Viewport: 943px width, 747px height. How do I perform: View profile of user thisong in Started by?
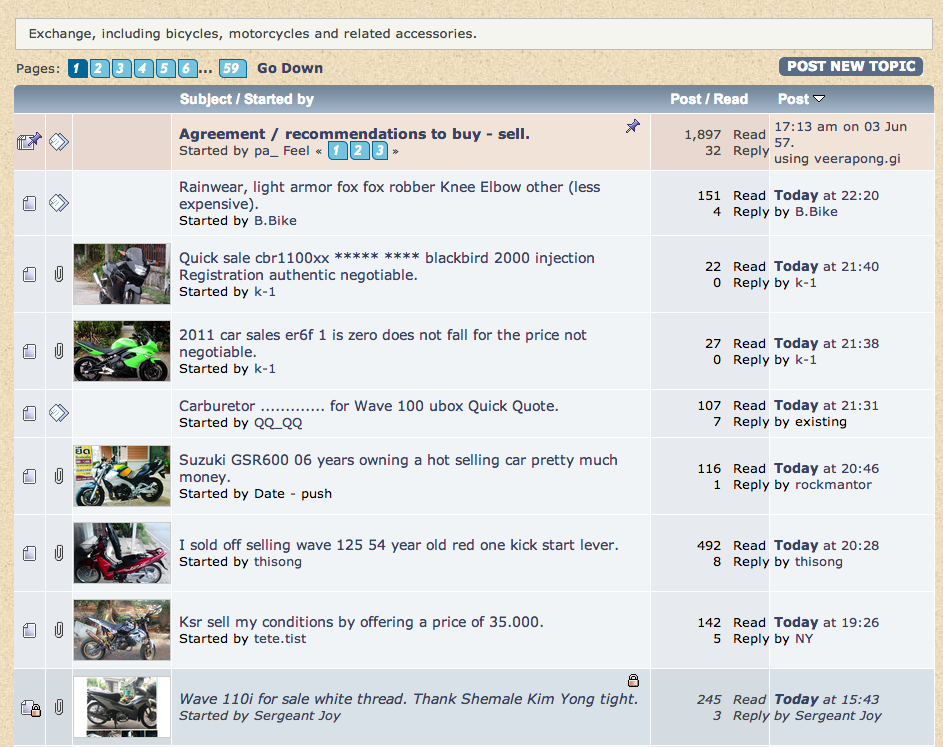tap(278, 562)
